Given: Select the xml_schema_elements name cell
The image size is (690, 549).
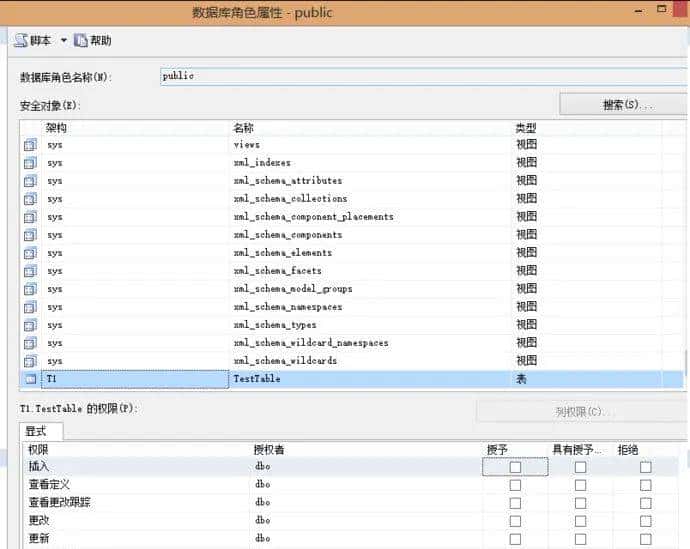Looking at the screenshot, I should 283,253.
